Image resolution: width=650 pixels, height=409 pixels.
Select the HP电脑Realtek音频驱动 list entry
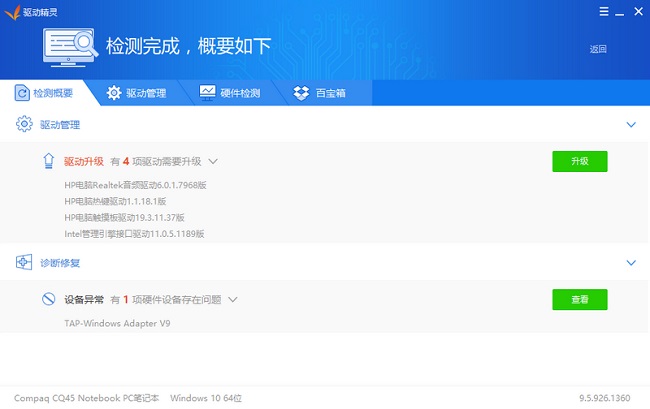click(135, 185)
